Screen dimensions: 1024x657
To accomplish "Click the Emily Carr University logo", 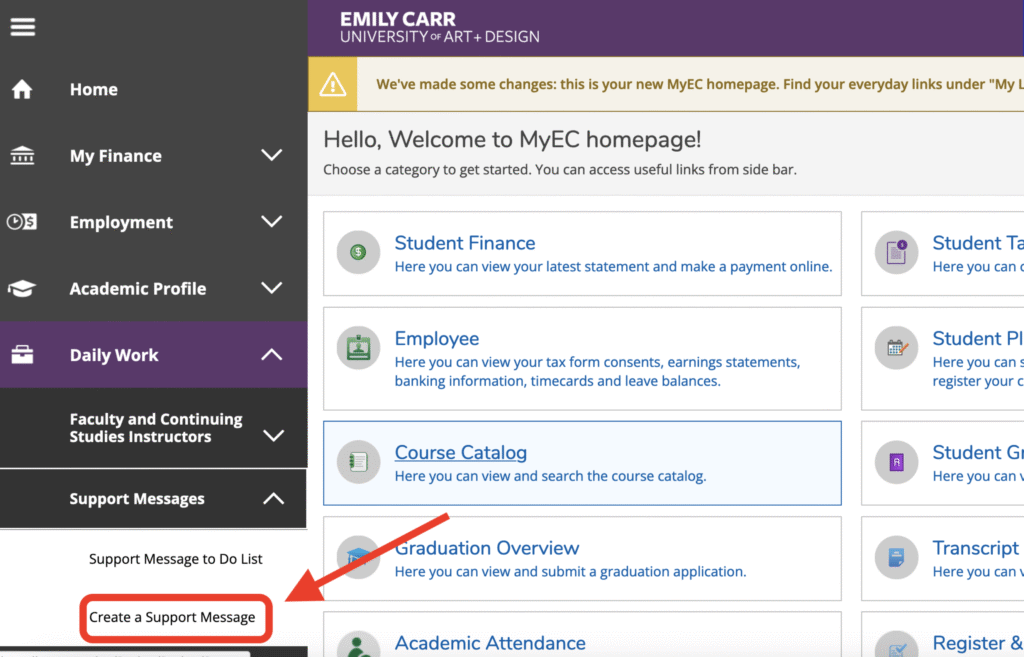I will click(x=439, y=27).
